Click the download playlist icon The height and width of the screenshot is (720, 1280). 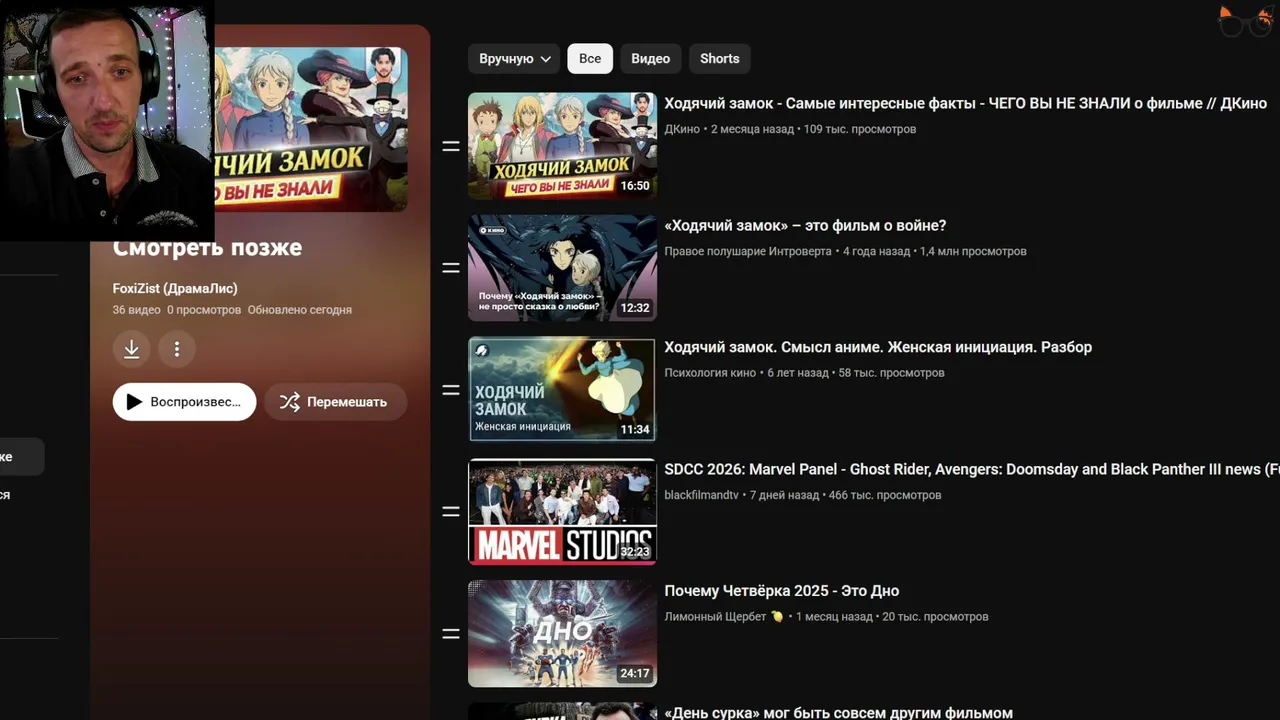click(x=131, y=349)
